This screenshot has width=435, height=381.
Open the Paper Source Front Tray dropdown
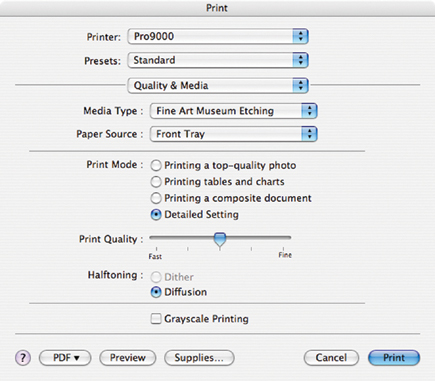pyautogui.click(x=233, y=134)
